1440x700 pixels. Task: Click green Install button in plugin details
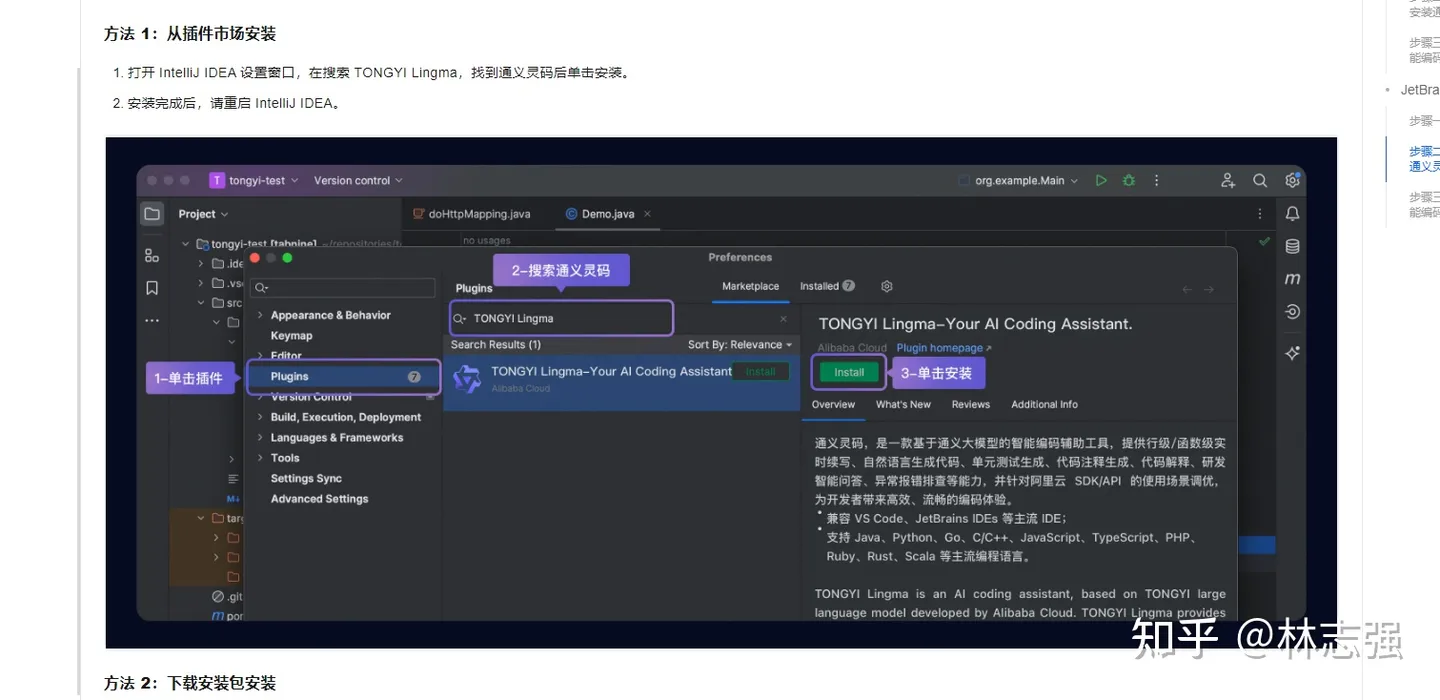pyautogui.click(x=849, y=372)
